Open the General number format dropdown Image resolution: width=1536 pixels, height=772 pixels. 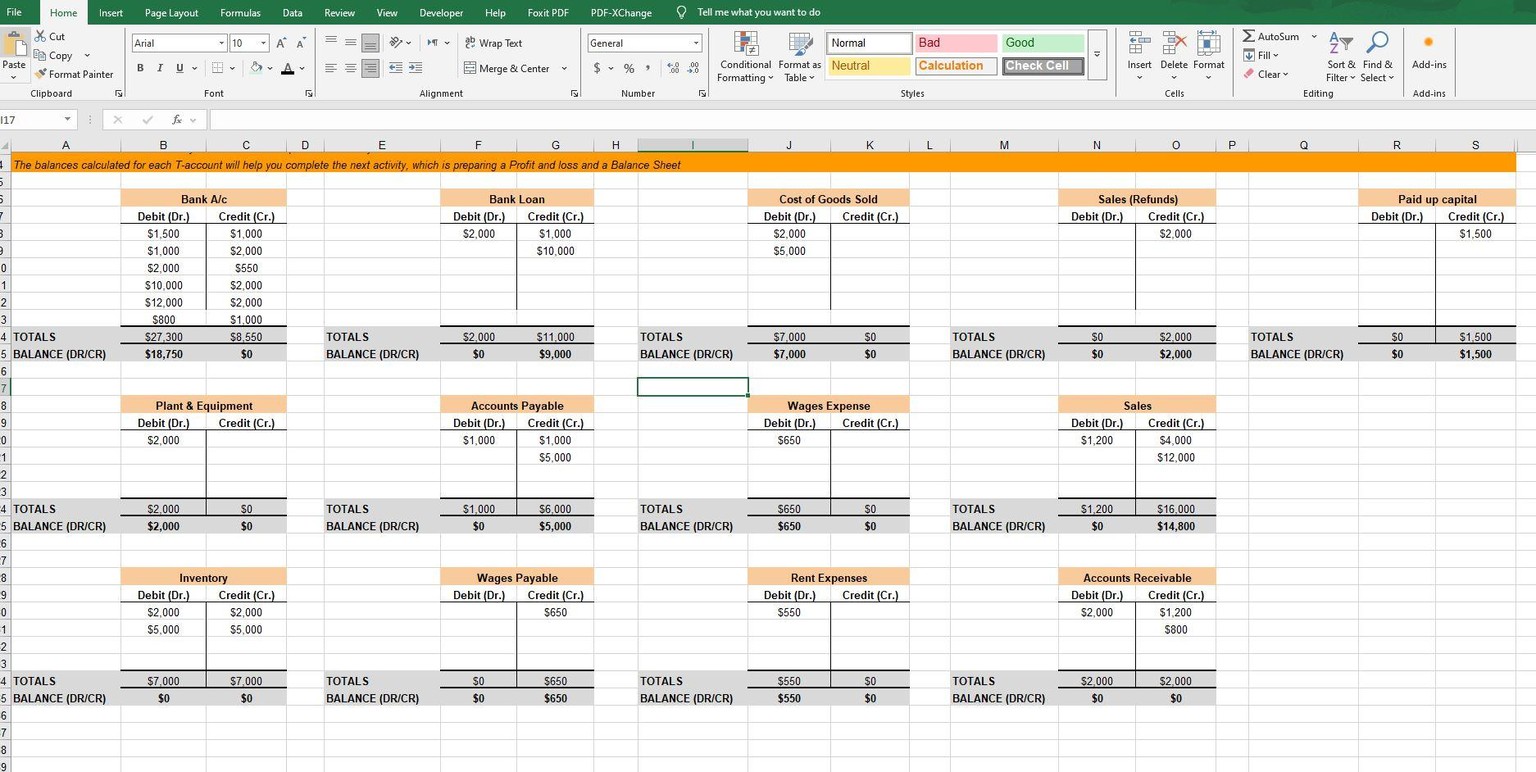(696, 43)
